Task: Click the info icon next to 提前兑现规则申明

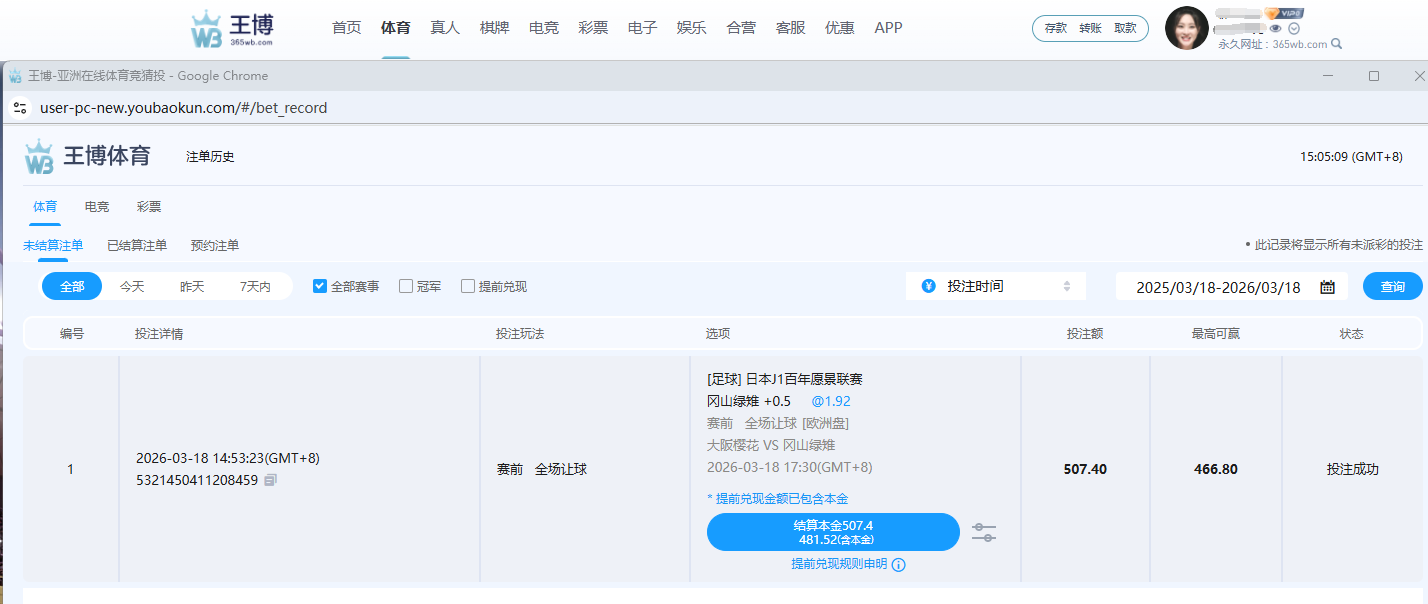Action: click(x=898, y=565)
